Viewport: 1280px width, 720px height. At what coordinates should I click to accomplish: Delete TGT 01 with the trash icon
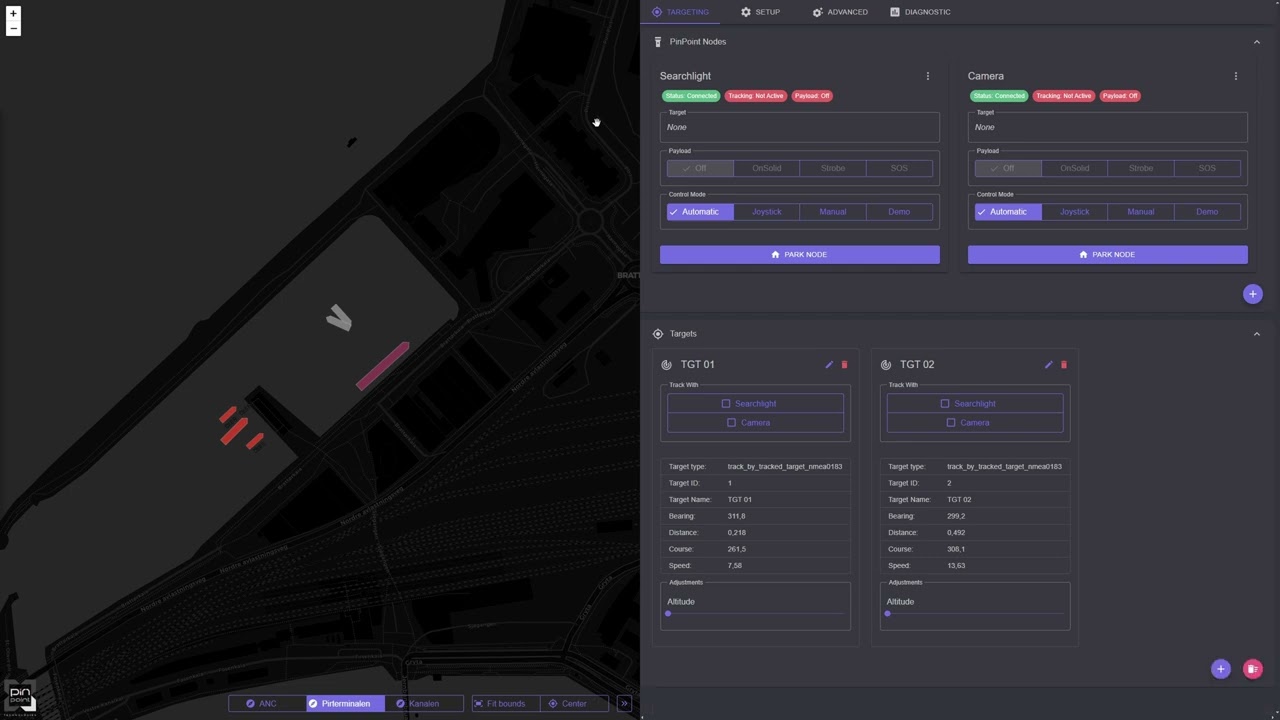click(x=844, y=365)
